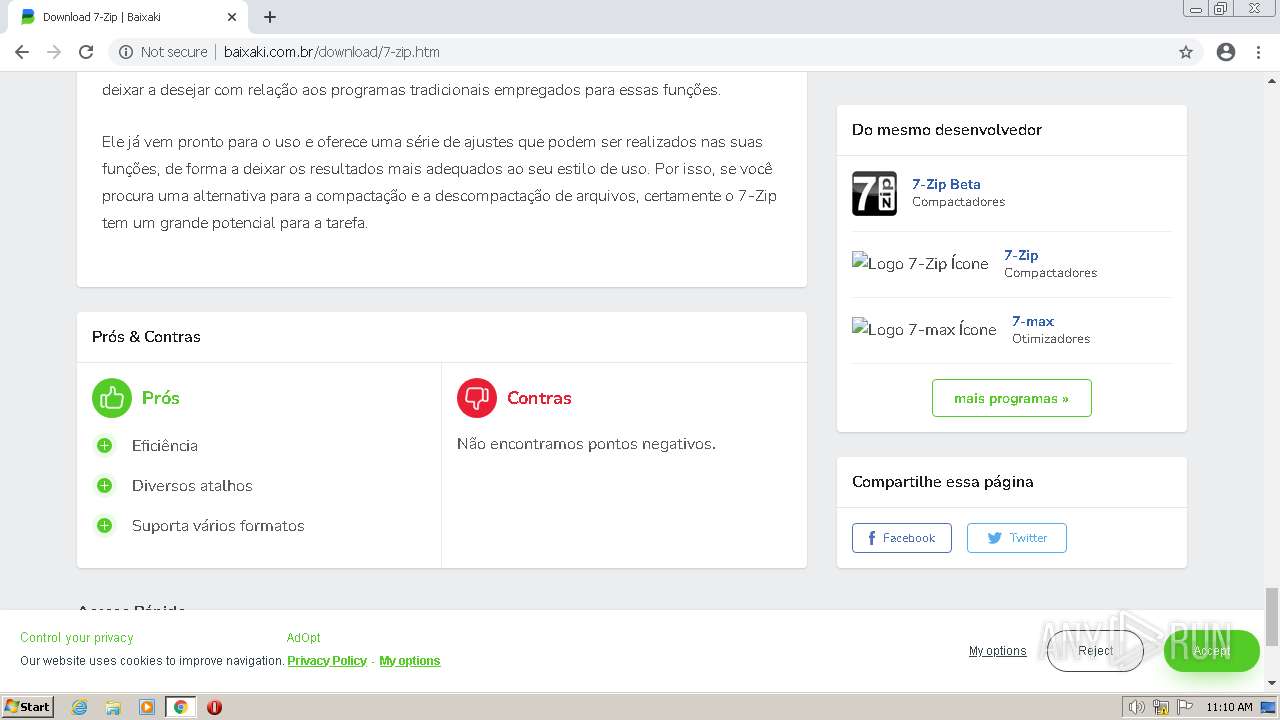Click the Logo 7-max Ícone image
The image size is (1280, 720).
[x=924, y=330]
